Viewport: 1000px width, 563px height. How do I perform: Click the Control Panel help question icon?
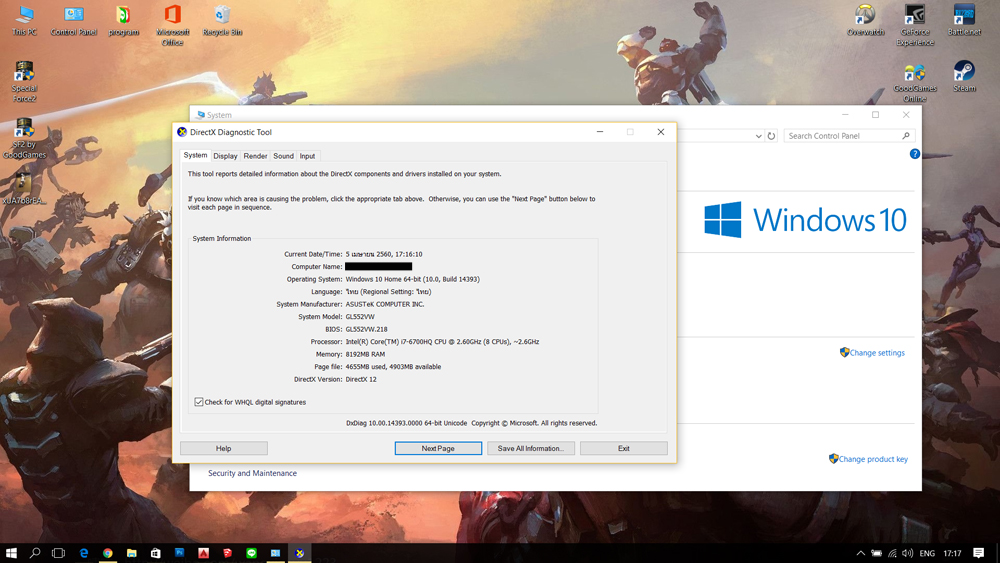tap(915, 154)
